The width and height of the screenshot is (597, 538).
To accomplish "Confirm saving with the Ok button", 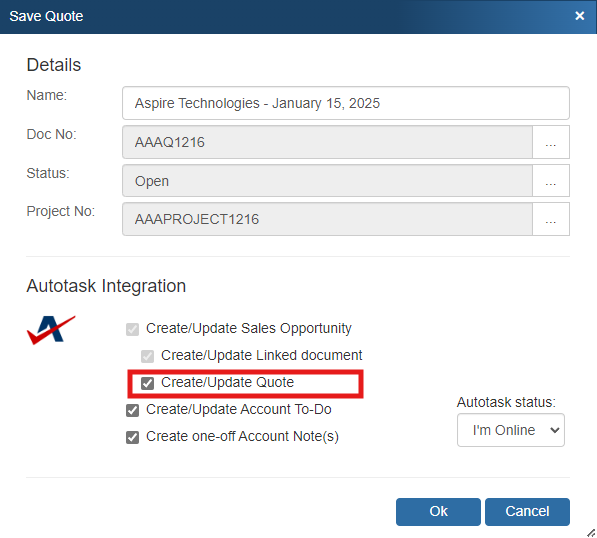I will click(438, 512).
